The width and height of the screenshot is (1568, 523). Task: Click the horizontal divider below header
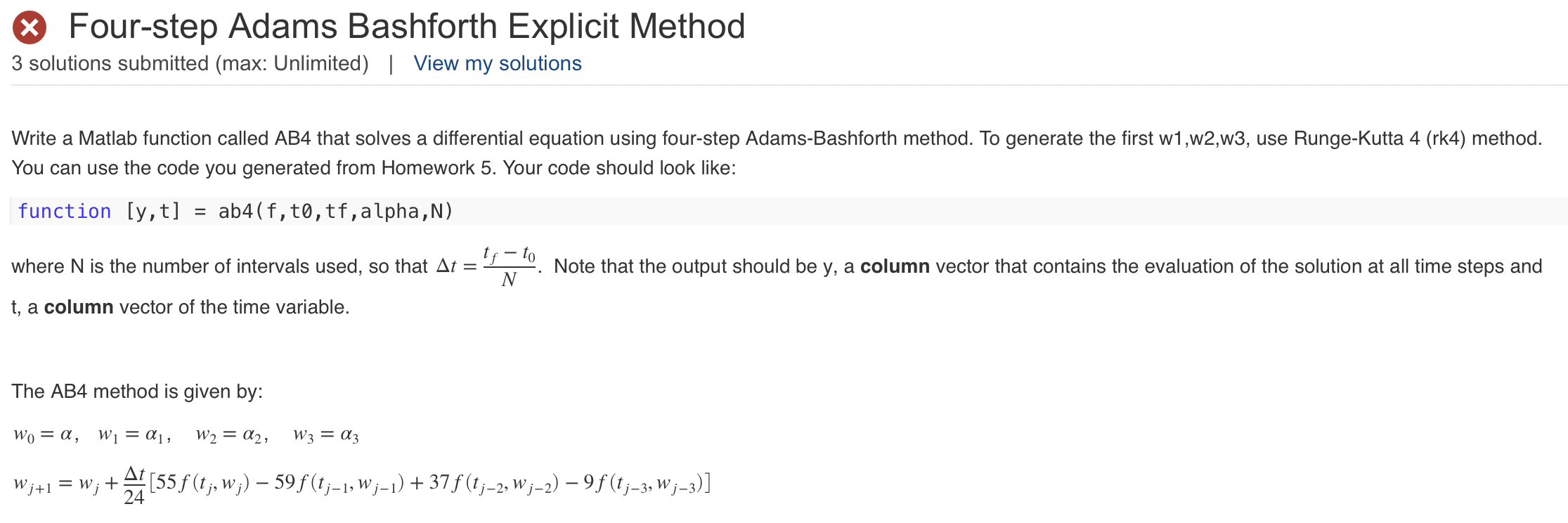coord(784,89)
